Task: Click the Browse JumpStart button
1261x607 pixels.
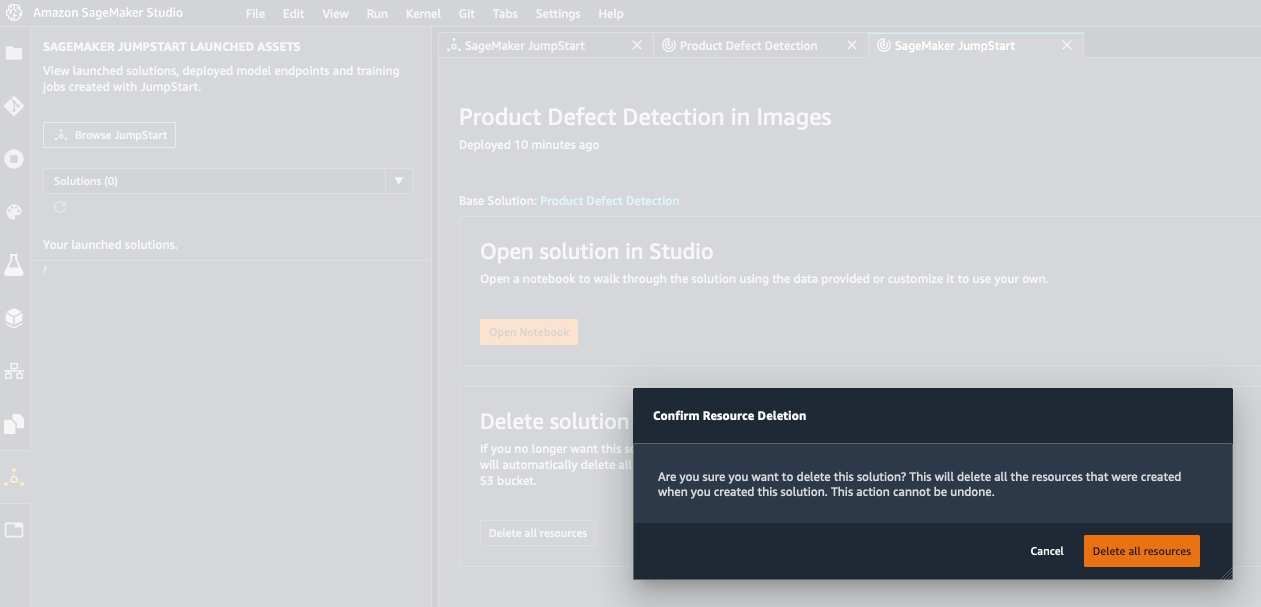Action: 110,135
